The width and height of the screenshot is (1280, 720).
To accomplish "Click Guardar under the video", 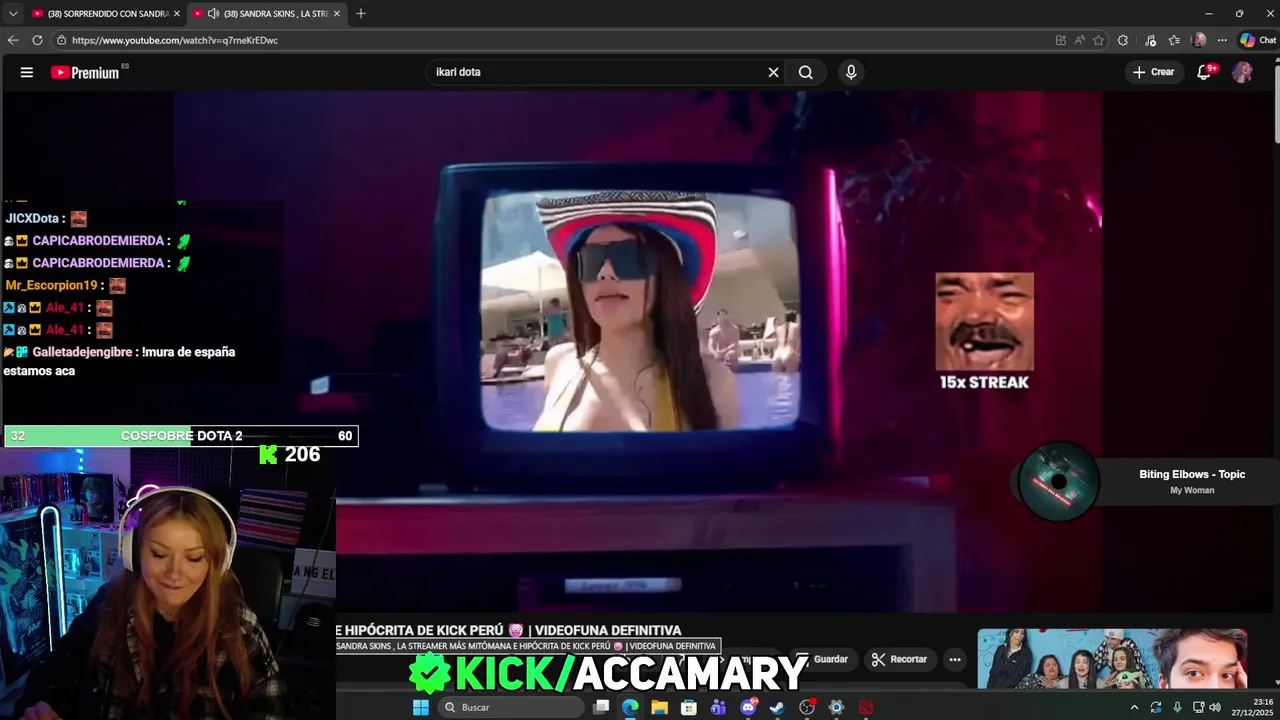I will click(x=823, y=659).
